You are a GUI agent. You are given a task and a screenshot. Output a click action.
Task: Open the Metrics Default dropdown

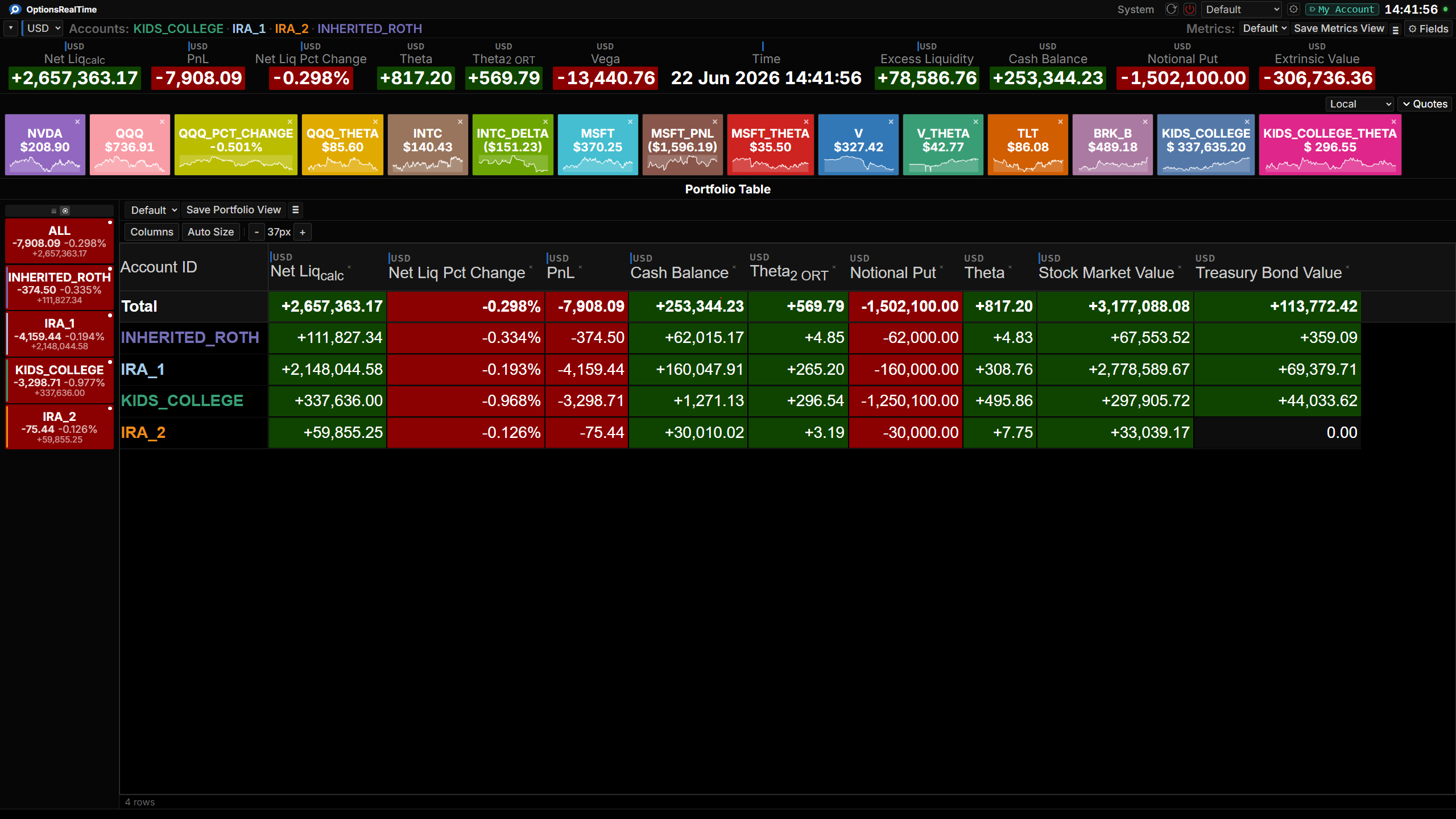pyautogui.click(x=1264, y=28)
